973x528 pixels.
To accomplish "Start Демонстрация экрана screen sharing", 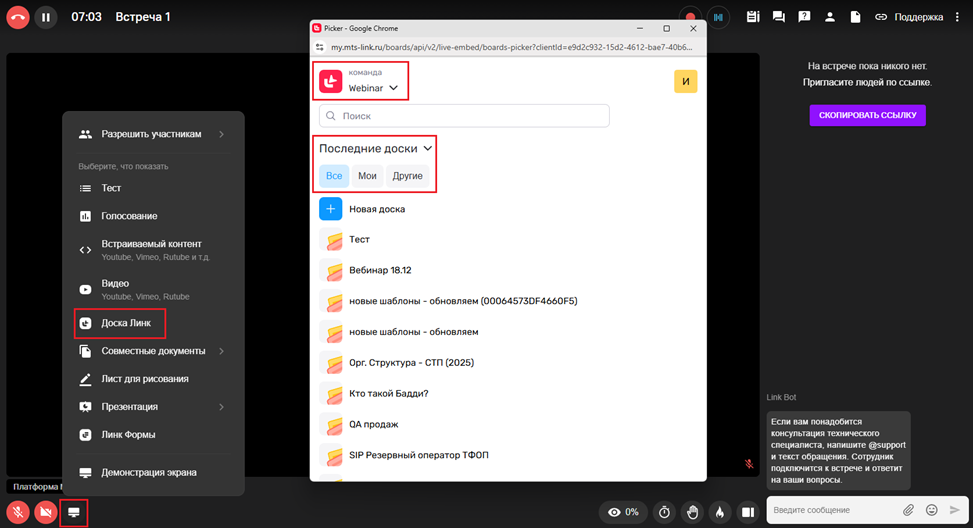I will click(153, 473).
